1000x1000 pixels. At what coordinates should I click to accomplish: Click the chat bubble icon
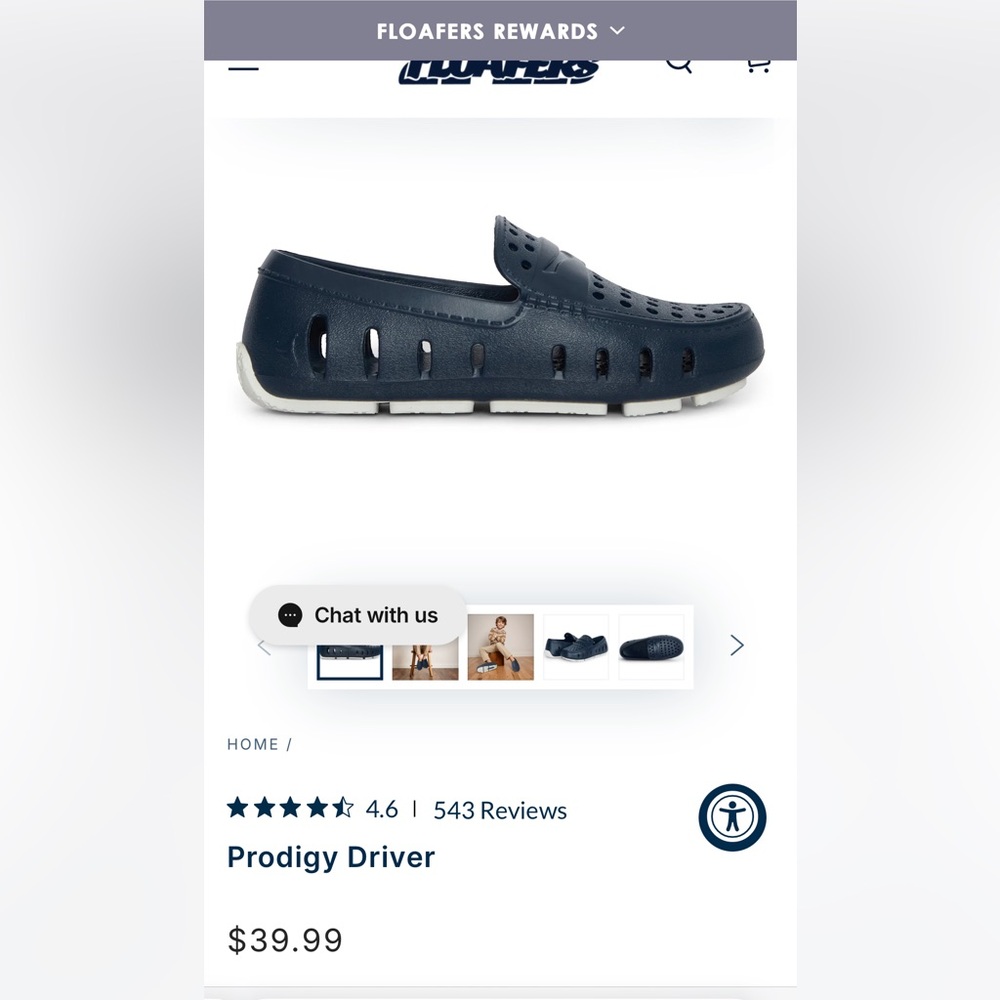tap(290, 615)
